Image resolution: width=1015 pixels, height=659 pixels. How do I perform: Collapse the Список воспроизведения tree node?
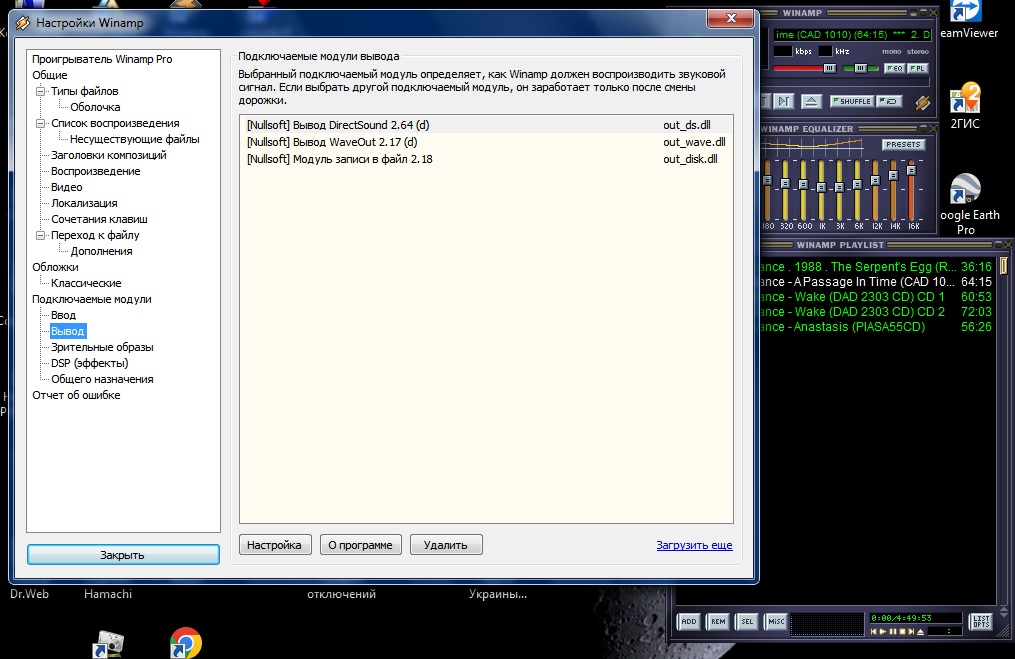(40, 123)
